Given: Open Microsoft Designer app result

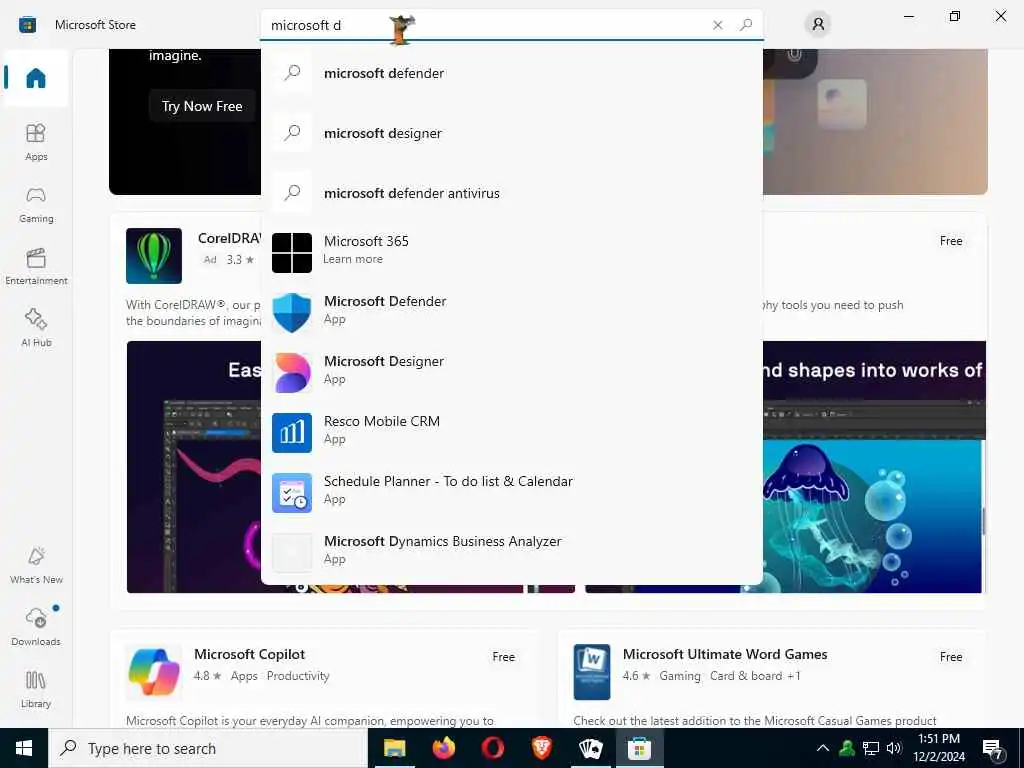Looking at the screenshot, I should (x=511, y=373).
